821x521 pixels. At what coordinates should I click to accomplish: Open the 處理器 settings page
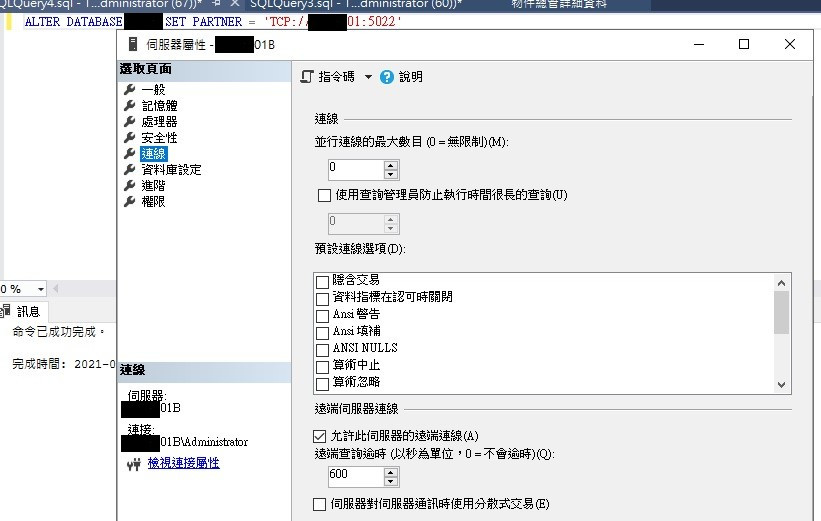click(x=160, y=121)
